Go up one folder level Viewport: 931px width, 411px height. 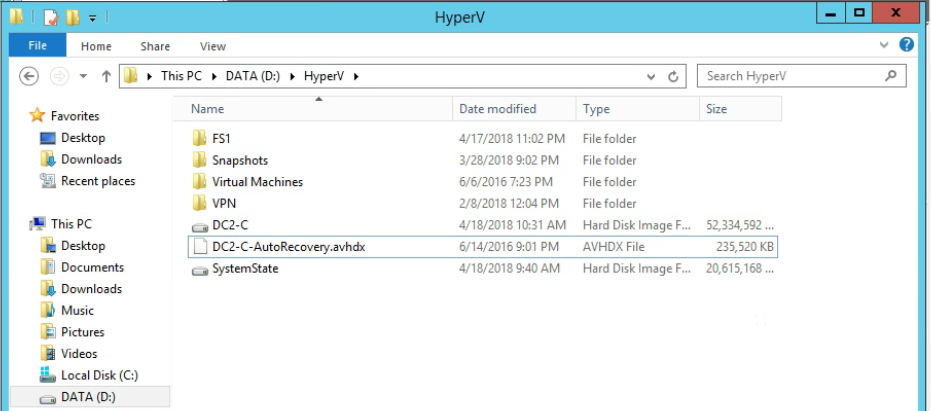(106, 76)
